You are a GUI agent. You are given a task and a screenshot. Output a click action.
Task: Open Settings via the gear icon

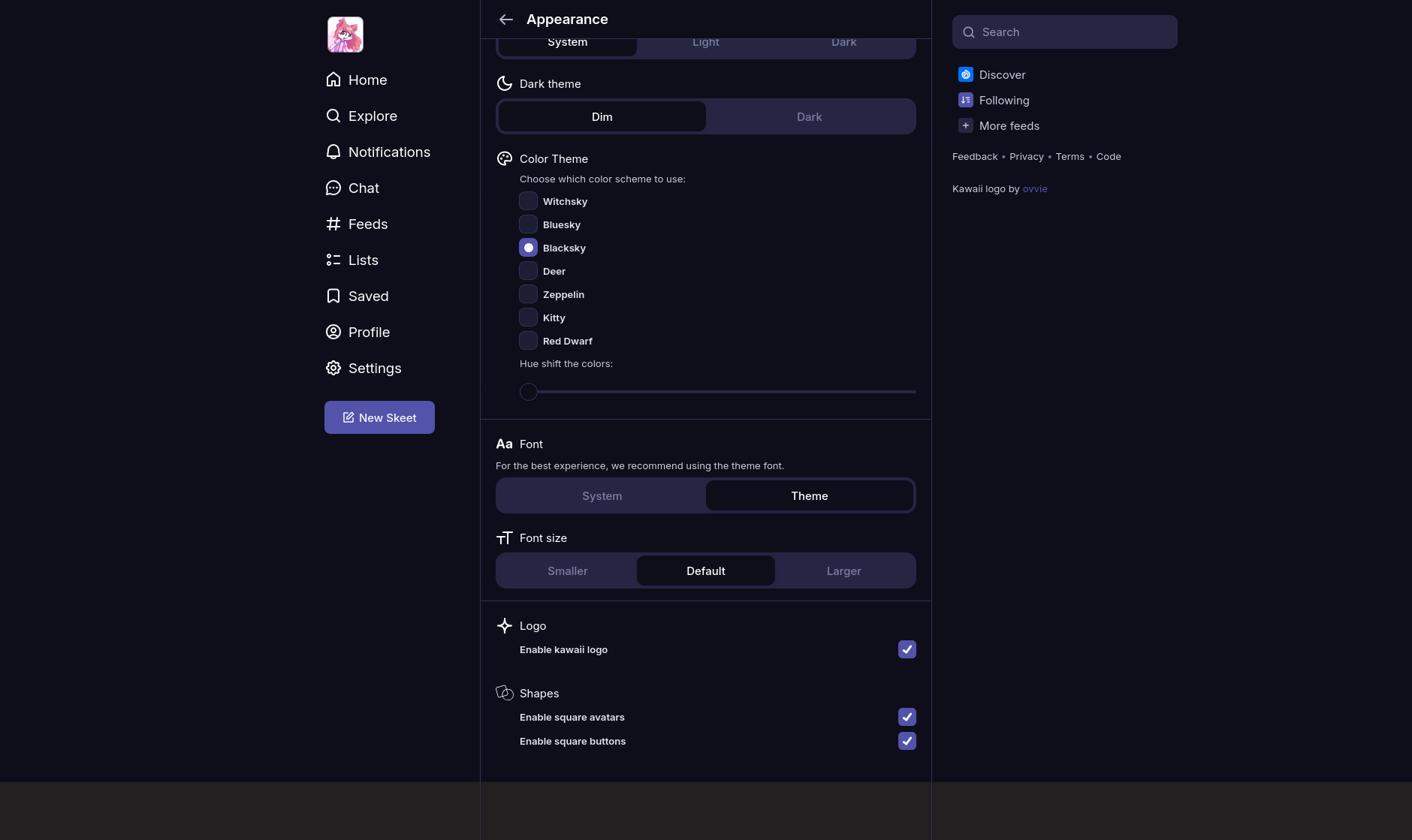pos(333,368)
